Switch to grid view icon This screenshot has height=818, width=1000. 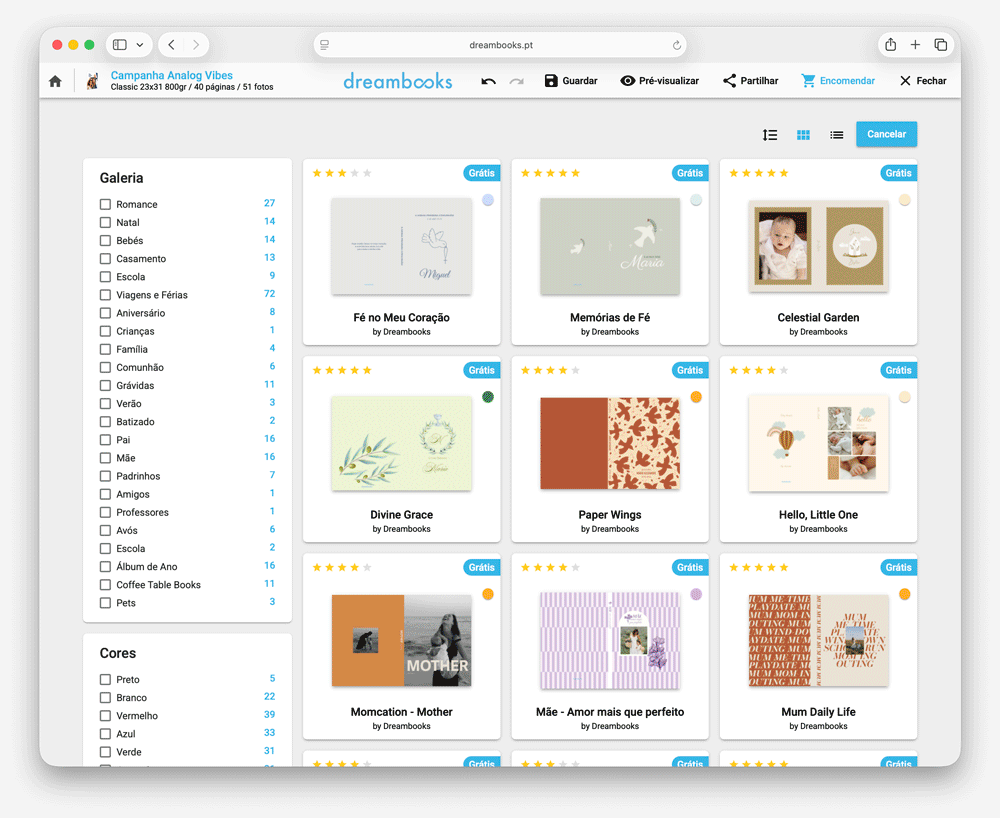tap(804, 135)
